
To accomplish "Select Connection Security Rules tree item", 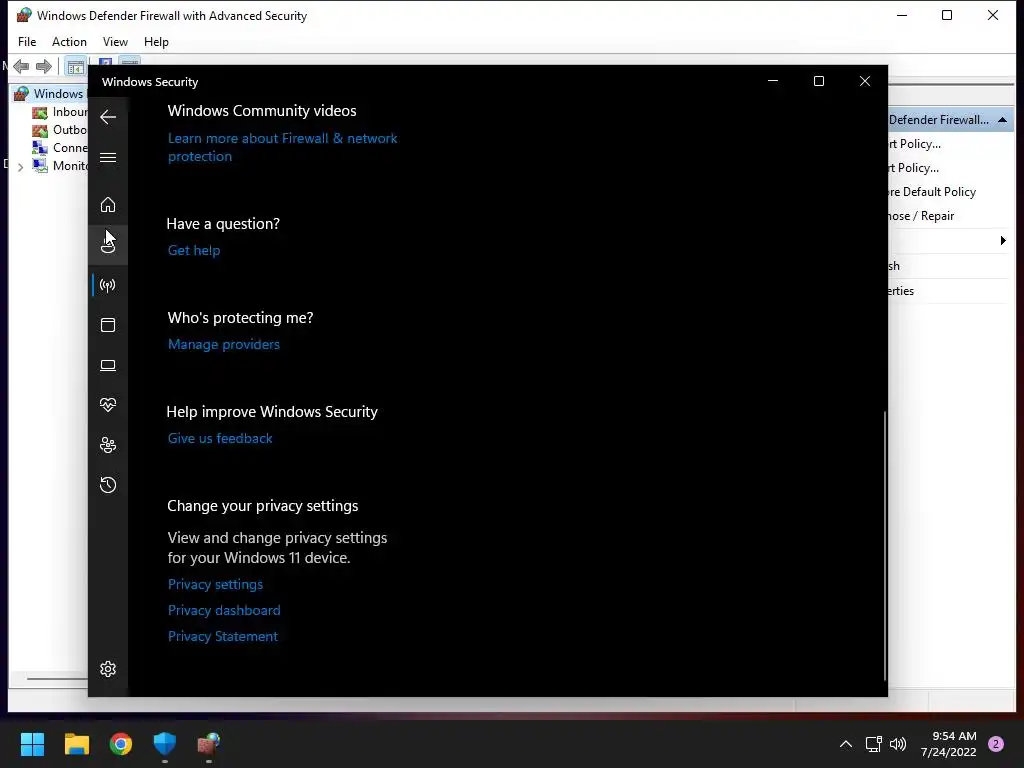I will [x=60, y=148].
